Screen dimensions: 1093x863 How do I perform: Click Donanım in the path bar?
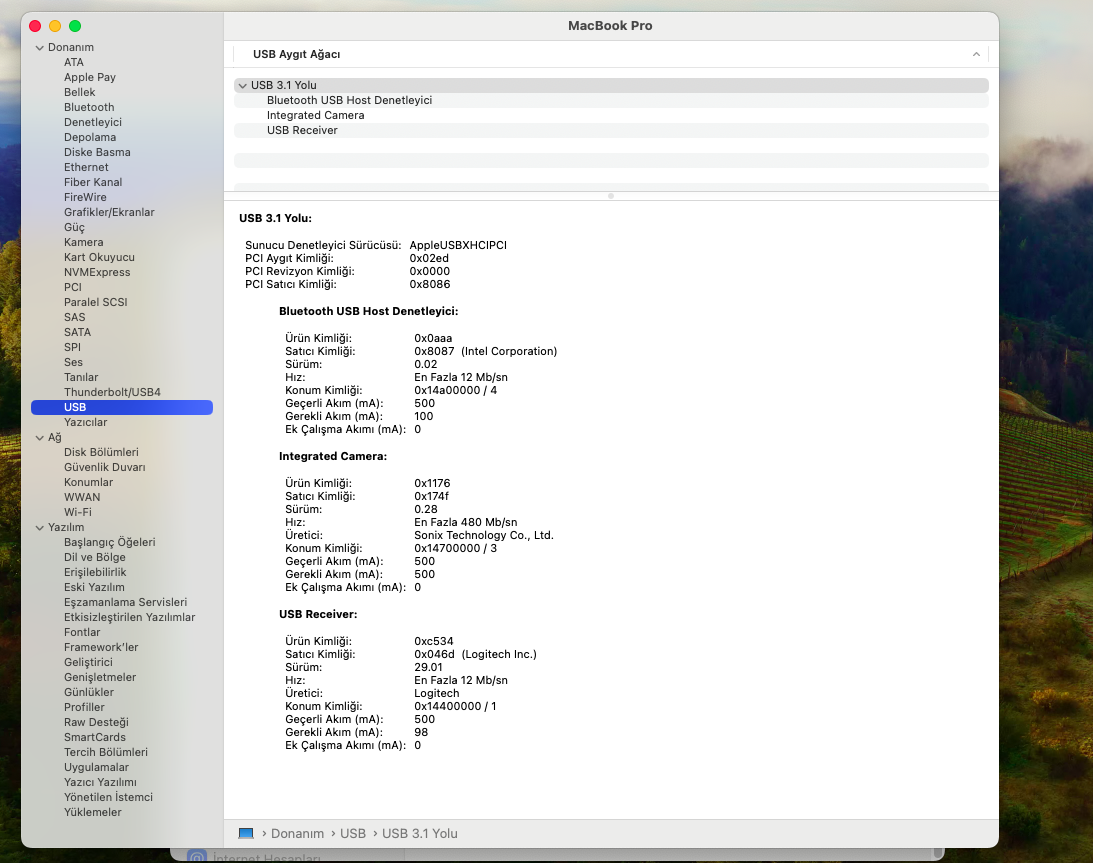(297, 833)
